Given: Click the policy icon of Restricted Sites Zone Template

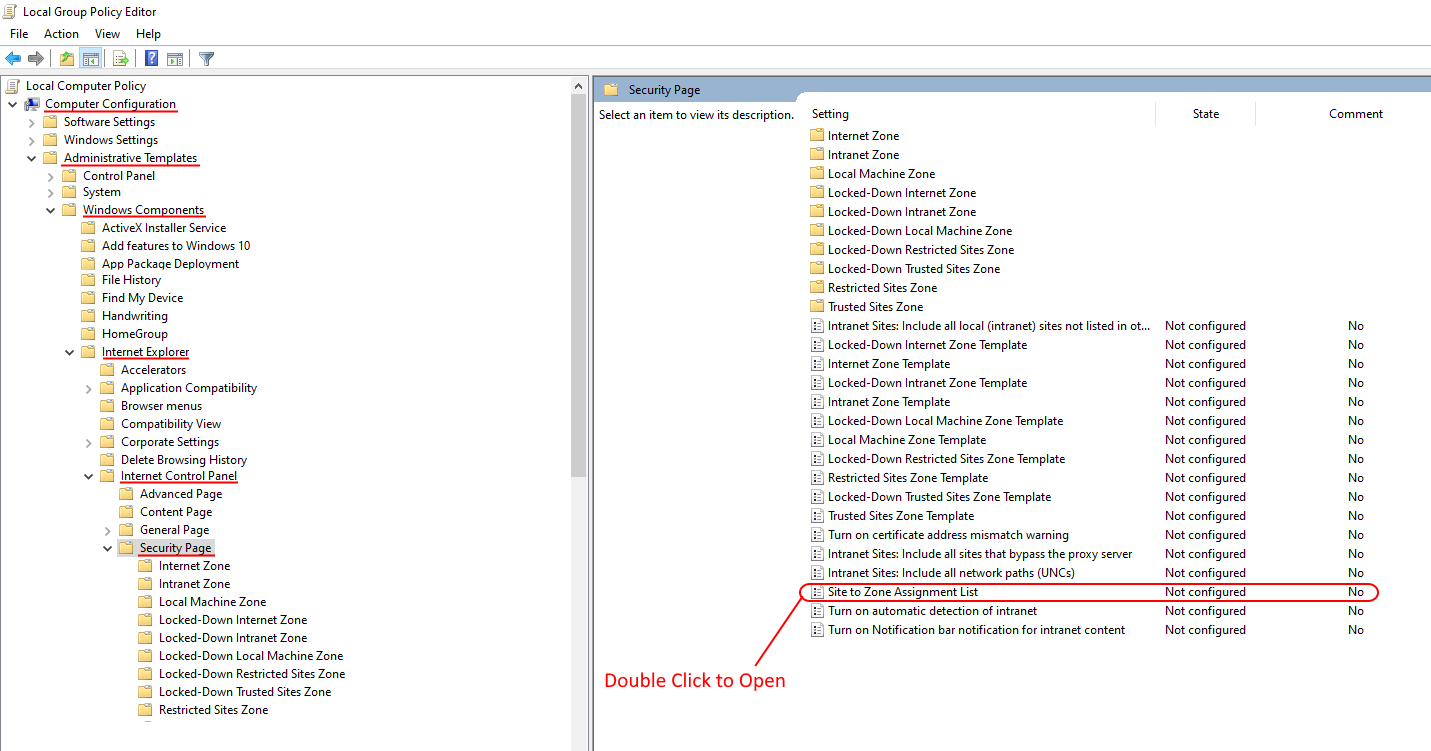Looking at the screenshot, I should (816, 478).
